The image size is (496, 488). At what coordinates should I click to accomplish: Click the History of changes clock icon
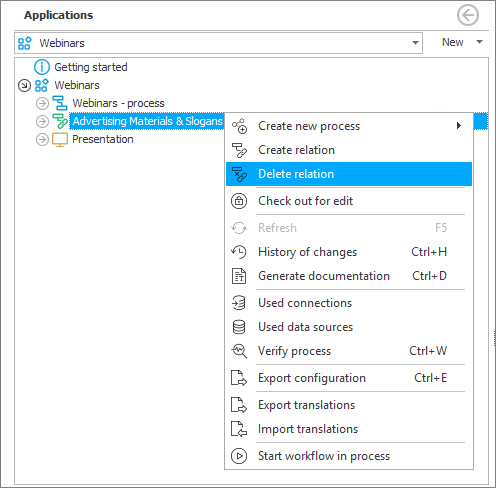point(239,252)
